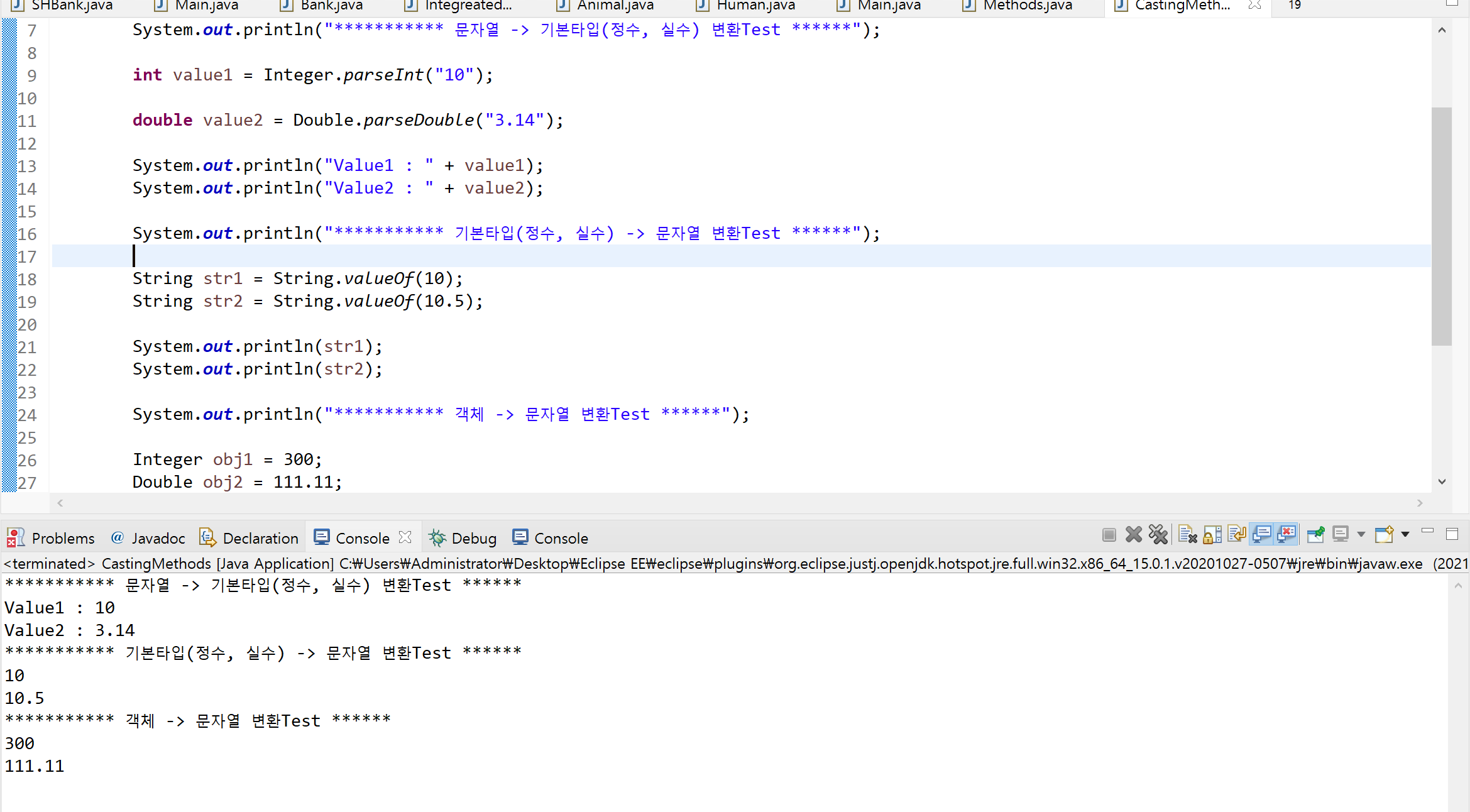Toggle Scroll Lock in the console
The image size is (1470, 812).
(x=1212, y=535)
